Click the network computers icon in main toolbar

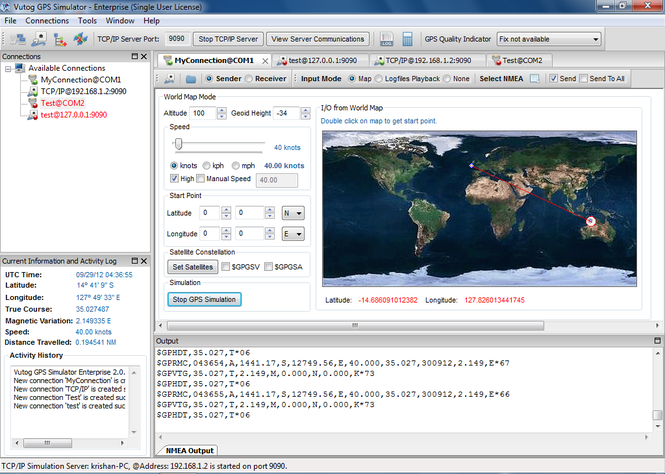click(18, 39)
